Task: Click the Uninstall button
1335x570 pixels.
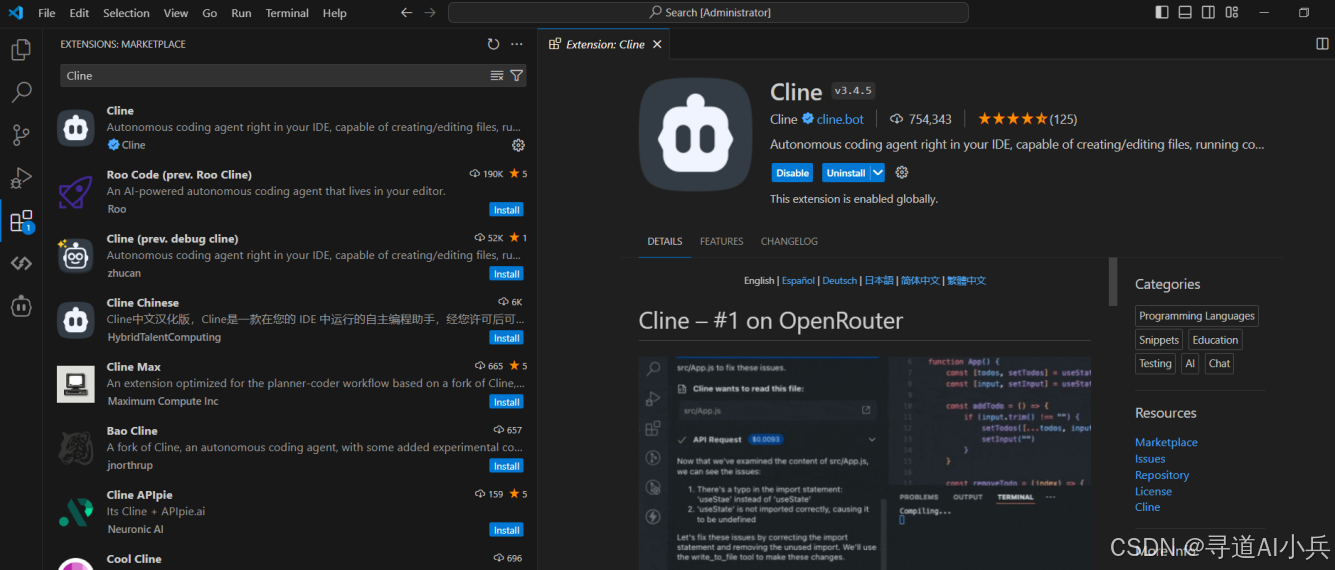Action: [x=845, y=173]
